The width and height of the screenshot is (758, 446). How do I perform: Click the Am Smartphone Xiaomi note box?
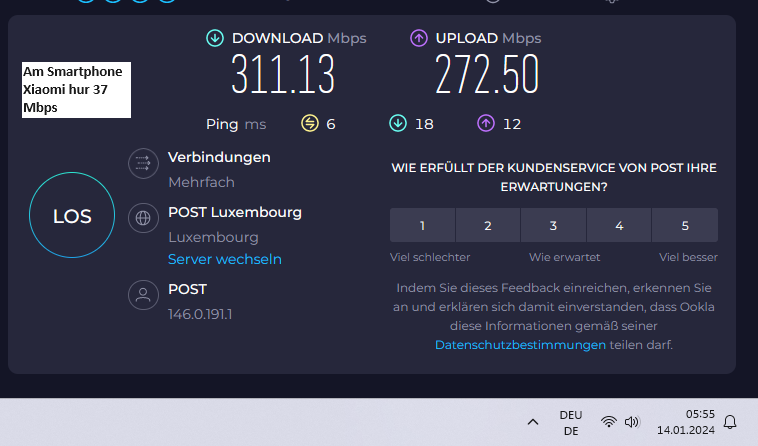point(76,90)
